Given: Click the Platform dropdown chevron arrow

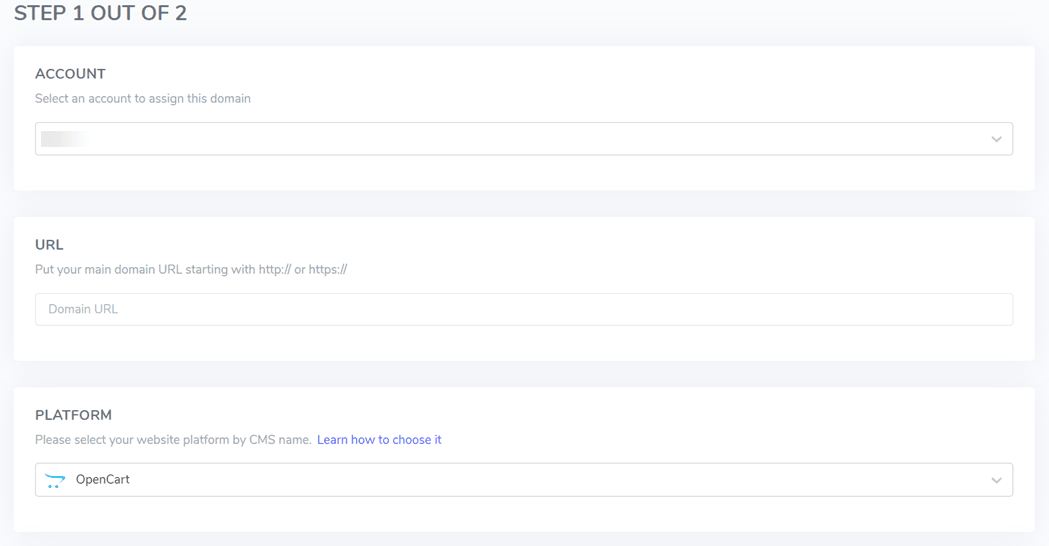Looking at the screenshot, I should coord(996,480).
